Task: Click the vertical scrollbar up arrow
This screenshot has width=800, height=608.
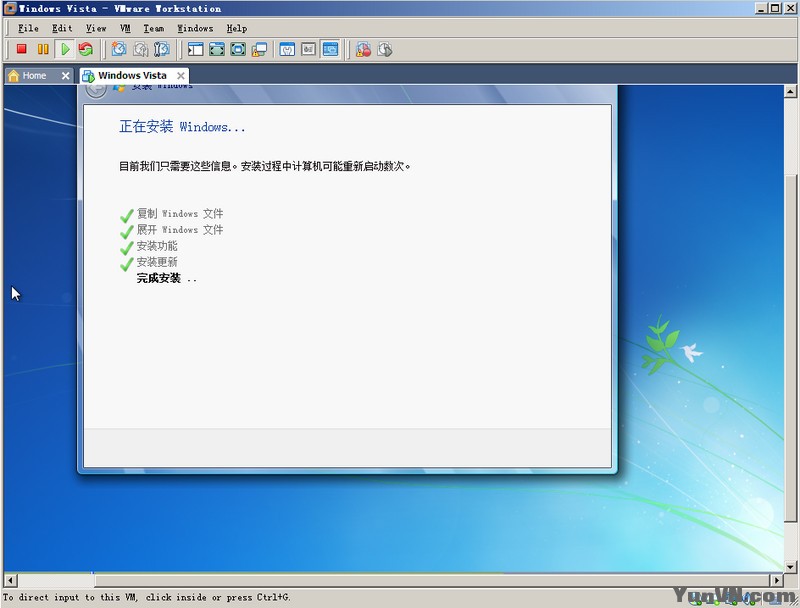Action: point(790,91)
